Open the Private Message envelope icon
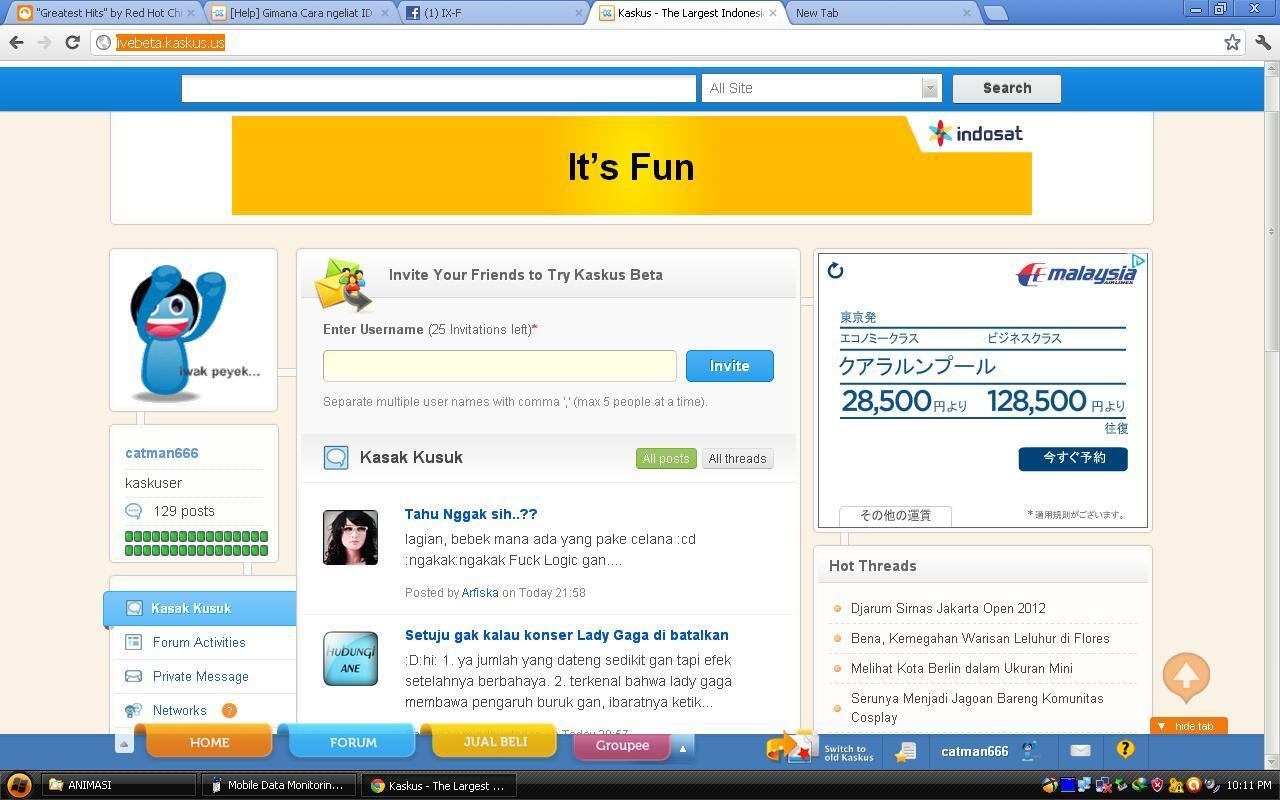The height and width of the screenshot is (800, 1280). coord(133,676)
